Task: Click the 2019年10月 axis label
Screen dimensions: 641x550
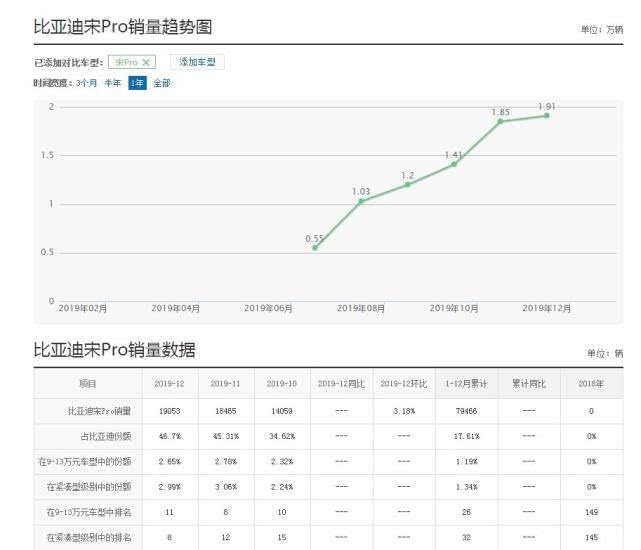Action: pos(454,308)
